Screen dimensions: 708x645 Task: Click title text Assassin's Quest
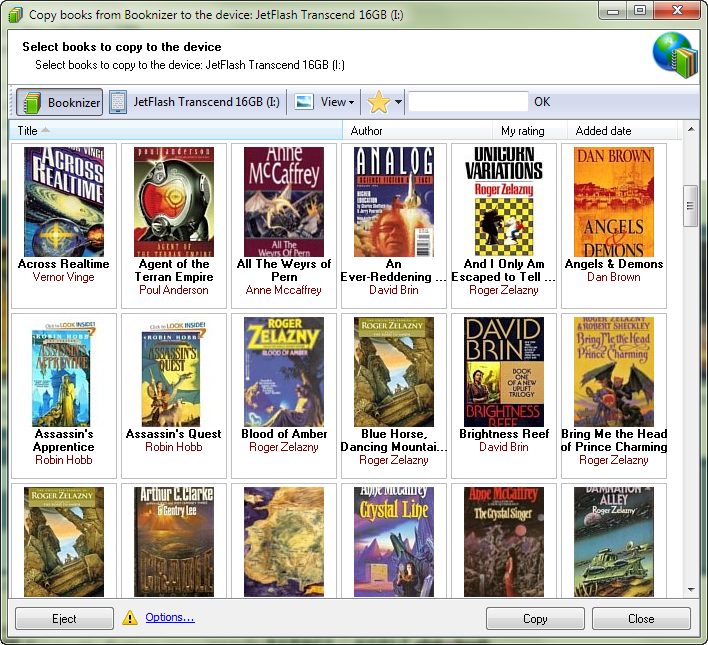[x=174, y=434]
